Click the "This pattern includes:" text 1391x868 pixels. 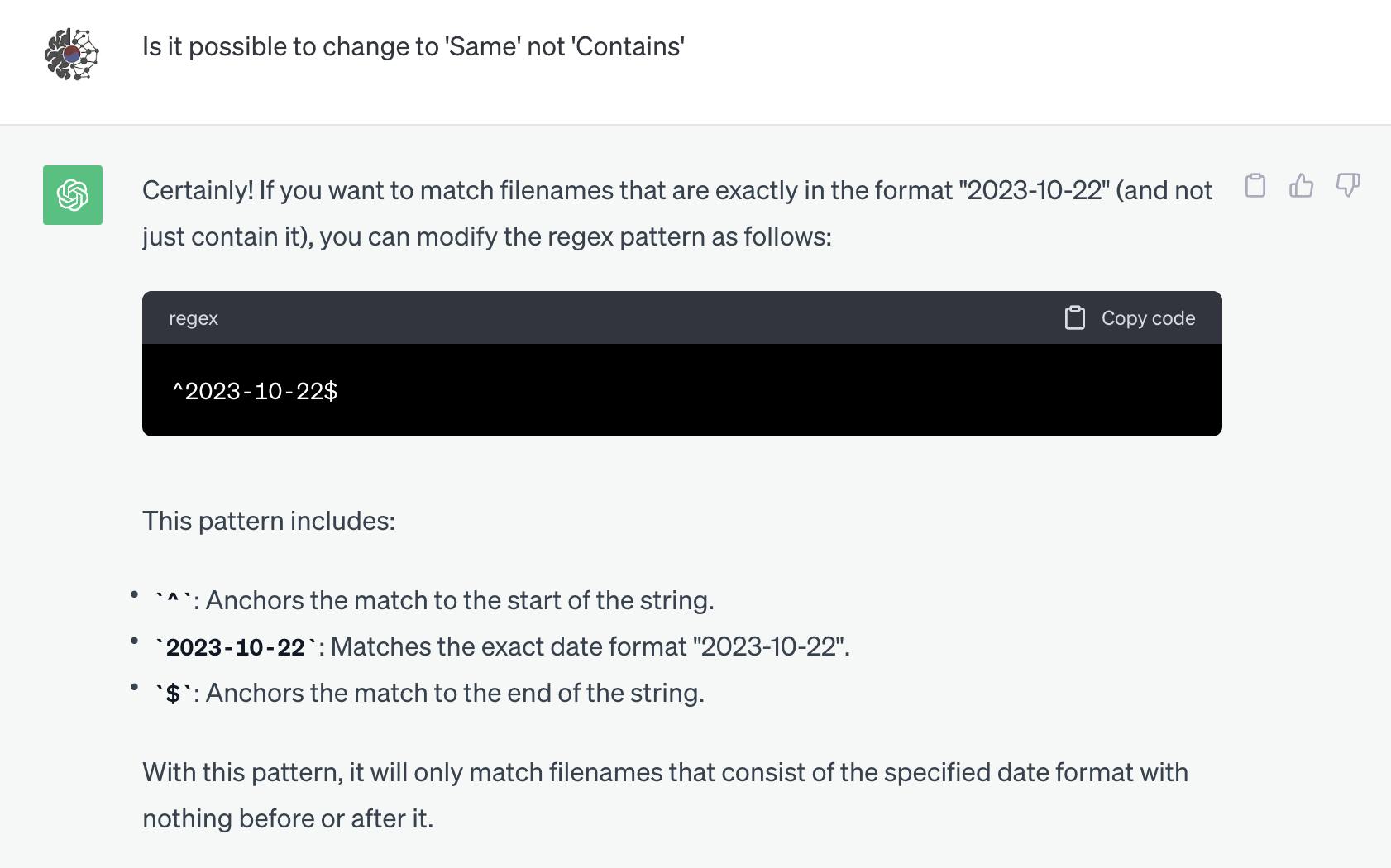pos(269,521)
